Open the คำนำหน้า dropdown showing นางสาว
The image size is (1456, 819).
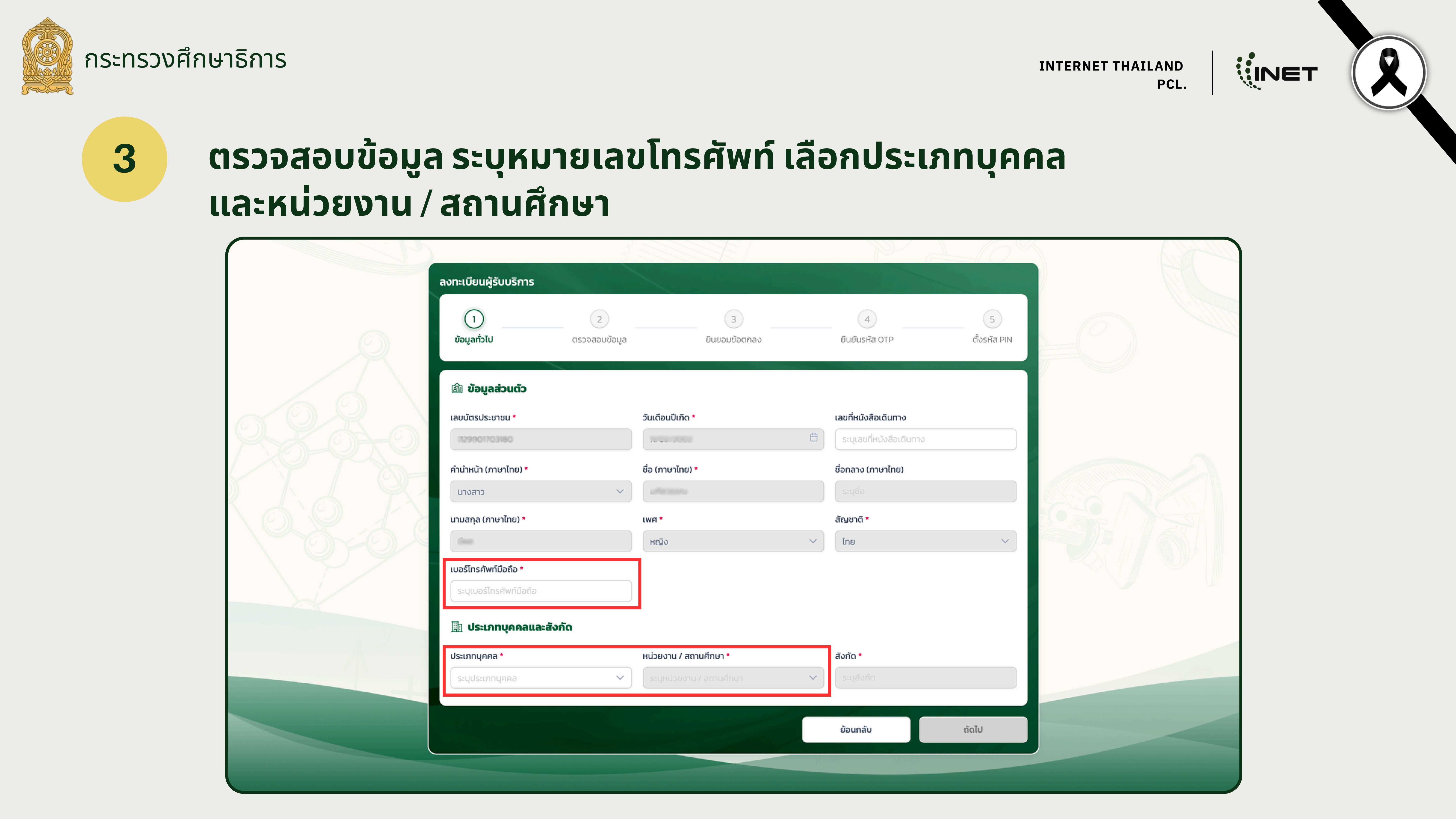[x=541, y=492]
